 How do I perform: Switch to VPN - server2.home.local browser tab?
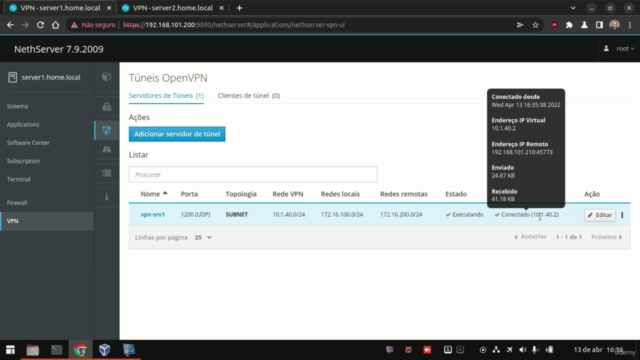coord(173,8)
